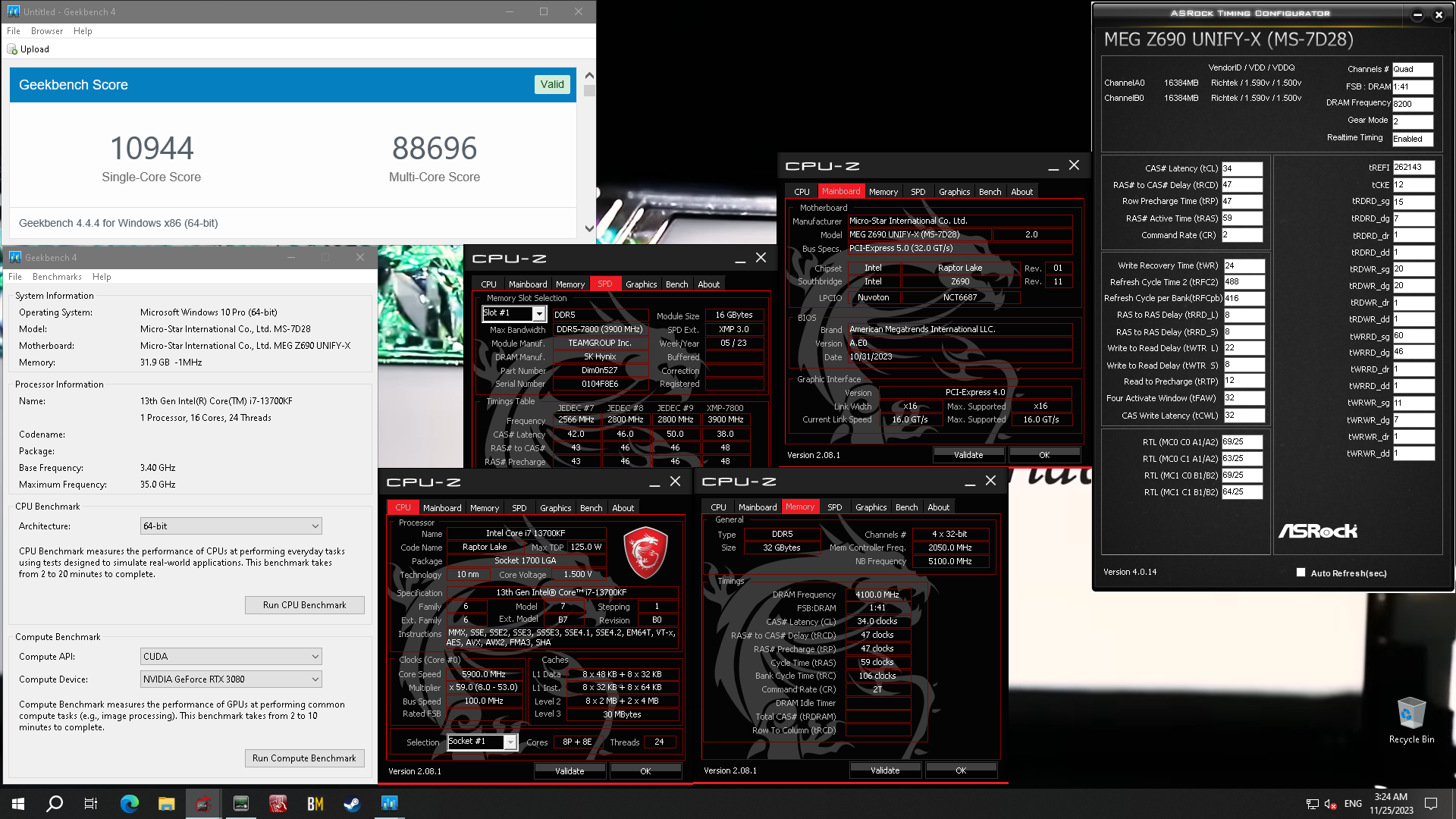1456x819 pixels.
Task: Open the Slot #1 dropdown in SPD
Action: point(539,313)
